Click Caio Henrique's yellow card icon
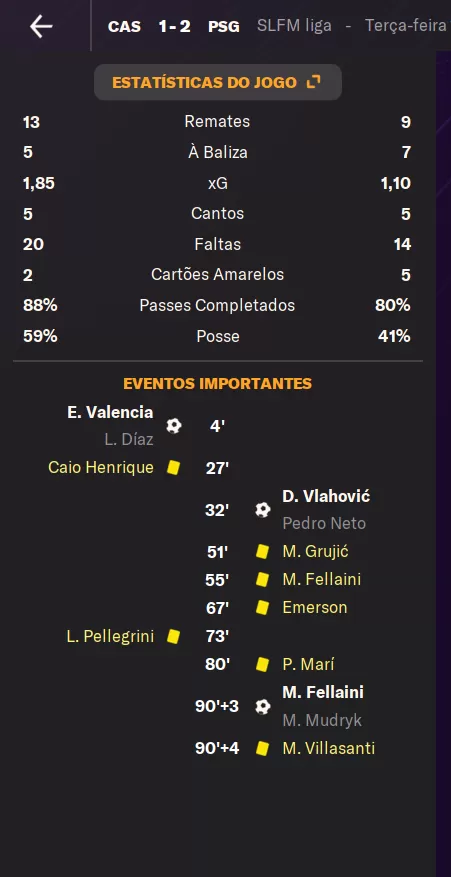This screenshot has height=877, width=451. (x=173, y=468)
